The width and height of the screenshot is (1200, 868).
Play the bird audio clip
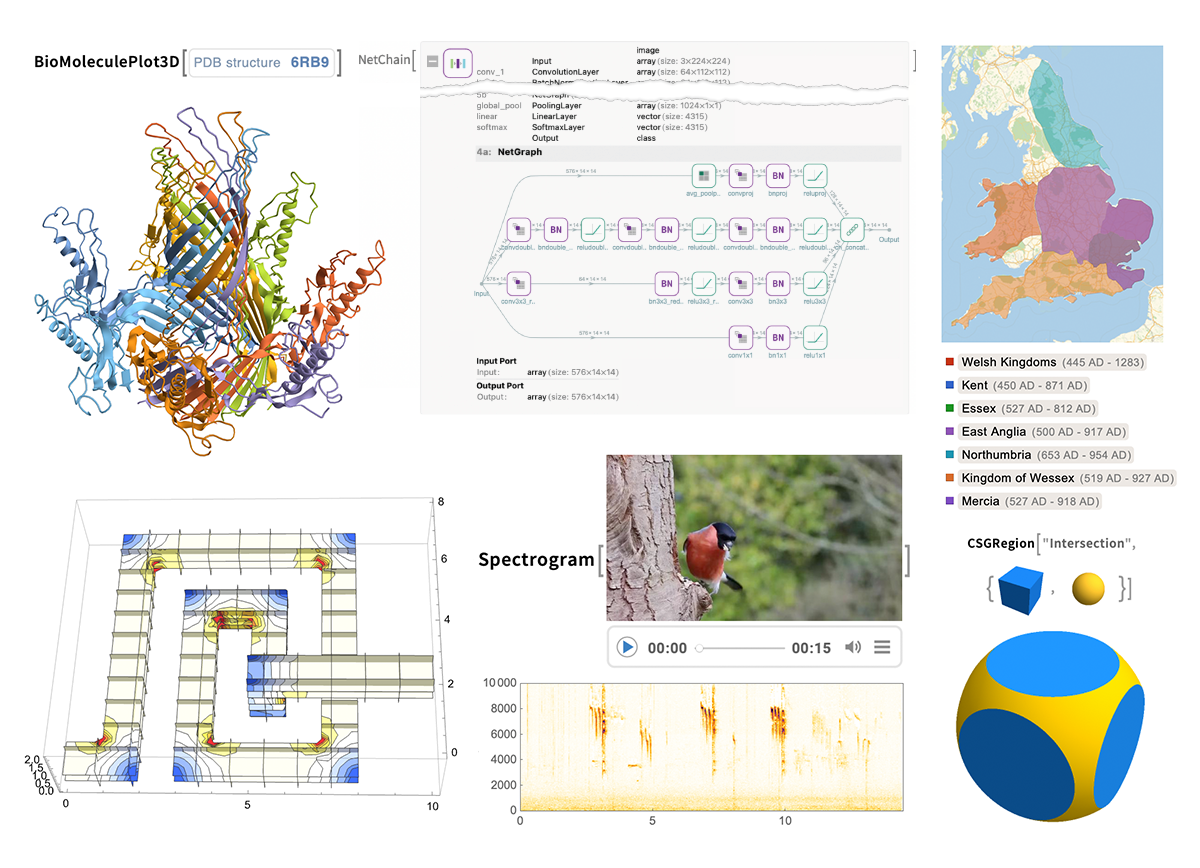click(x=627, y=647)
